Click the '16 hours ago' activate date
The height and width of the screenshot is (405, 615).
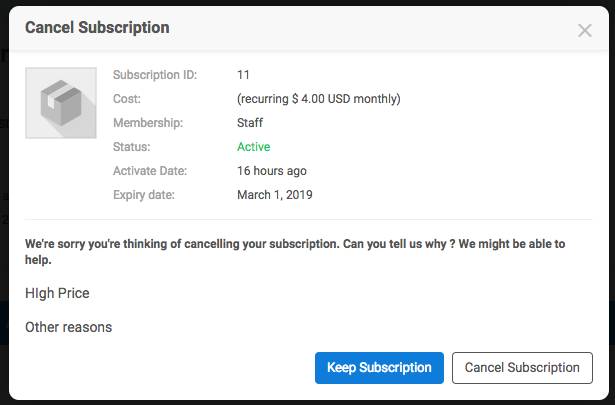272,171
